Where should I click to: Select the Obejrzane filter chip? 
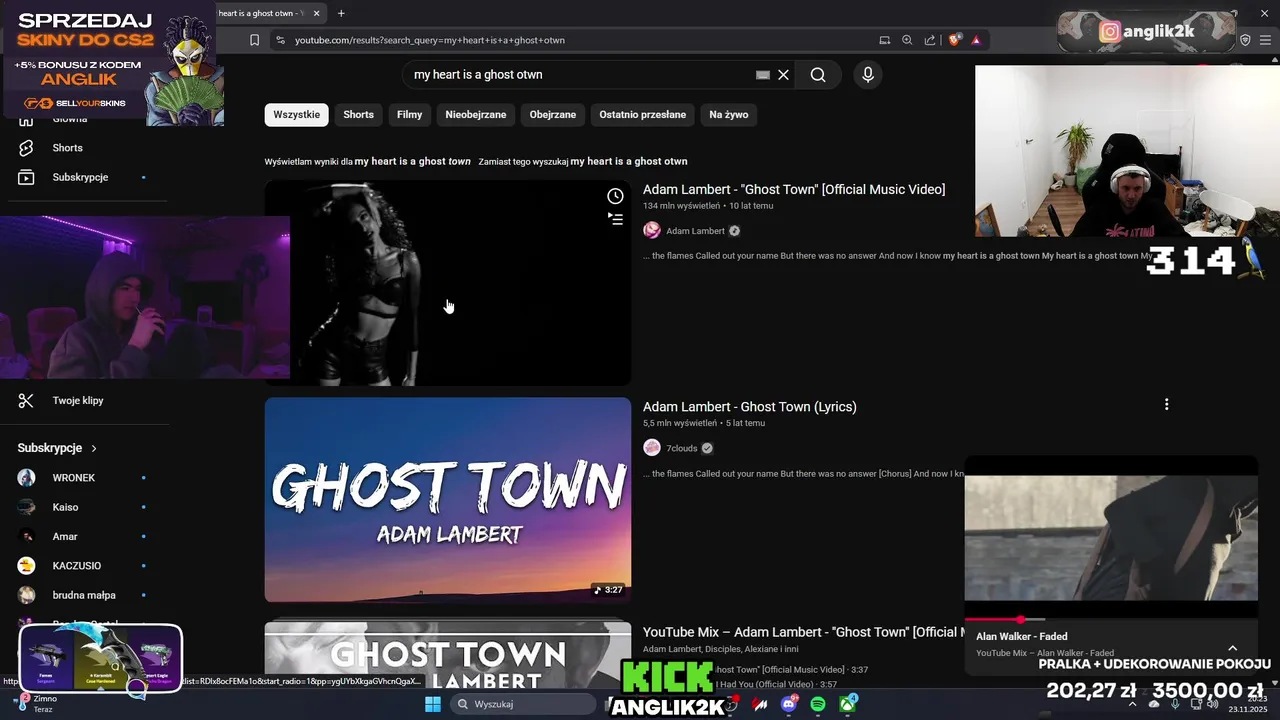click(553, 115)
